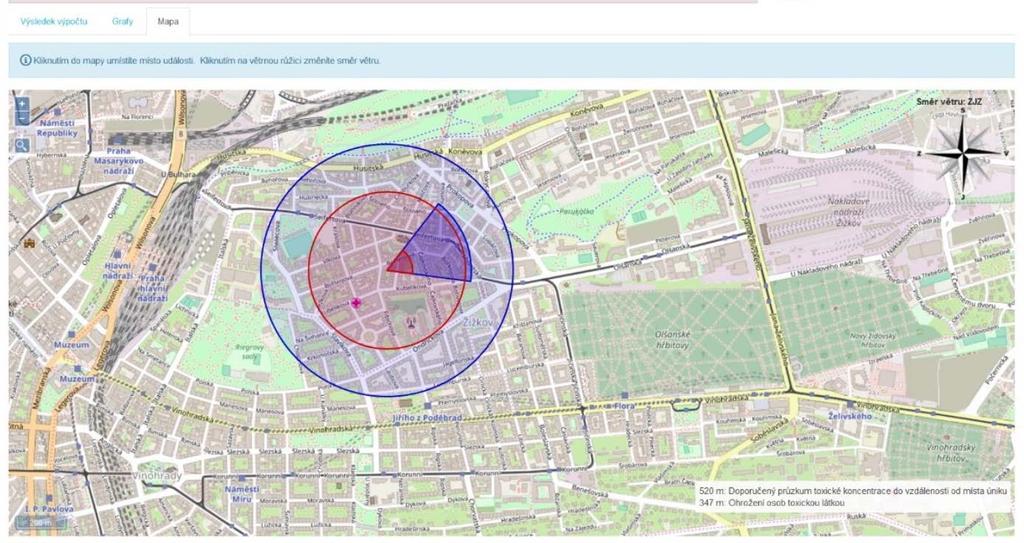Click the Jiřího z Poděbrad station label
Viewport: 1024px width, 543px height.
tap(427, 418)
